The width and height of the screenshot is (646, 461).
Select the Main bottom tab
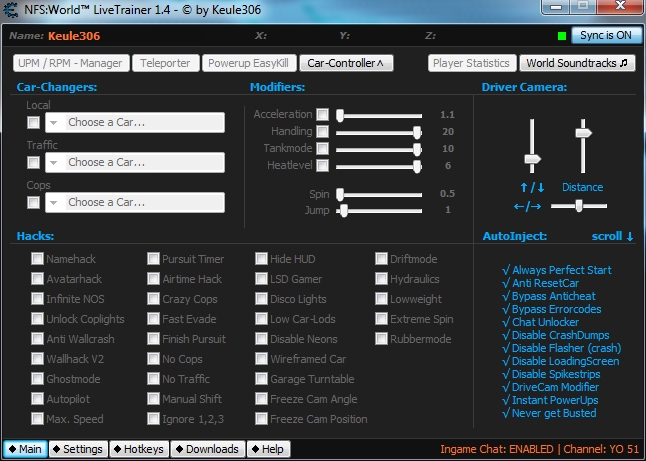(x=26, y=449)
